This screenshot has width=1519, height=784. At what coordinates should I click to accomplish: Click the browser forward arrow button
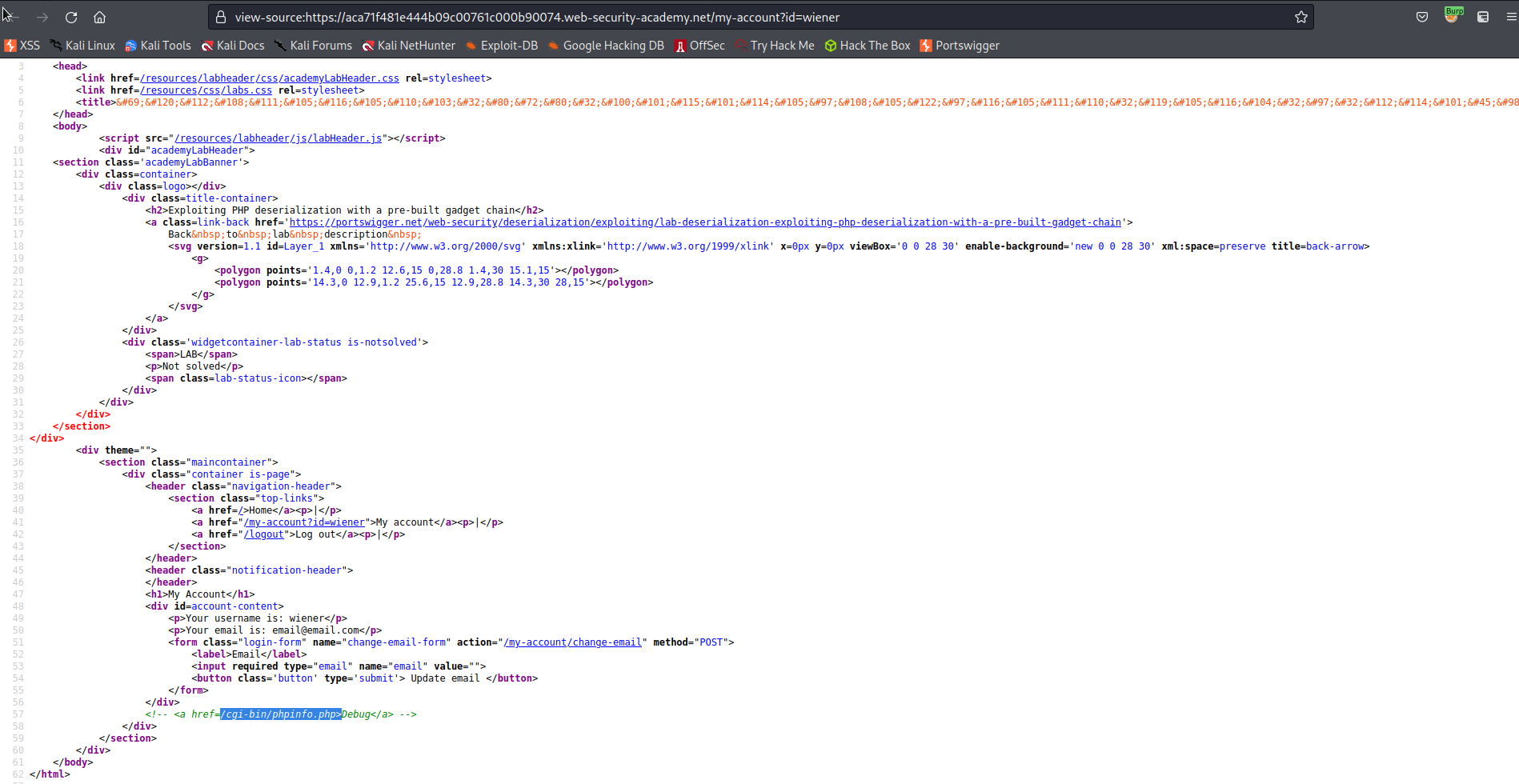click(42, 17)
